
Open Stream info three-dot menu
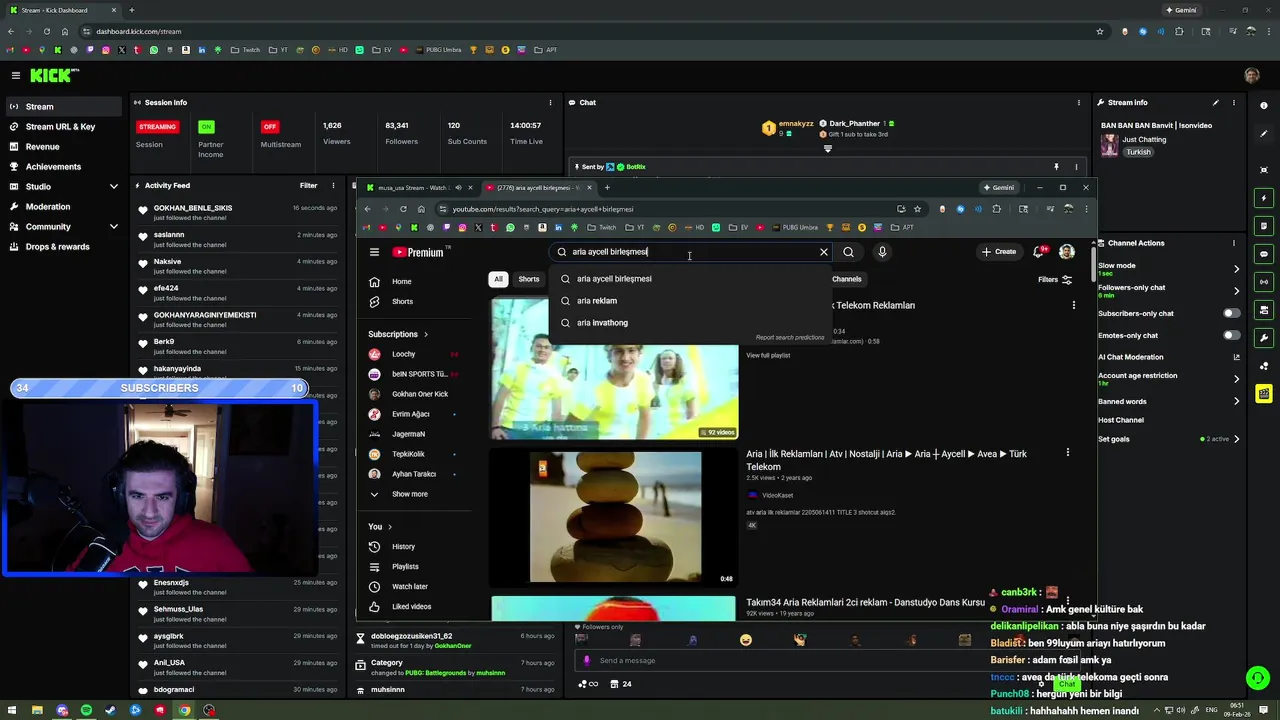1234,102
